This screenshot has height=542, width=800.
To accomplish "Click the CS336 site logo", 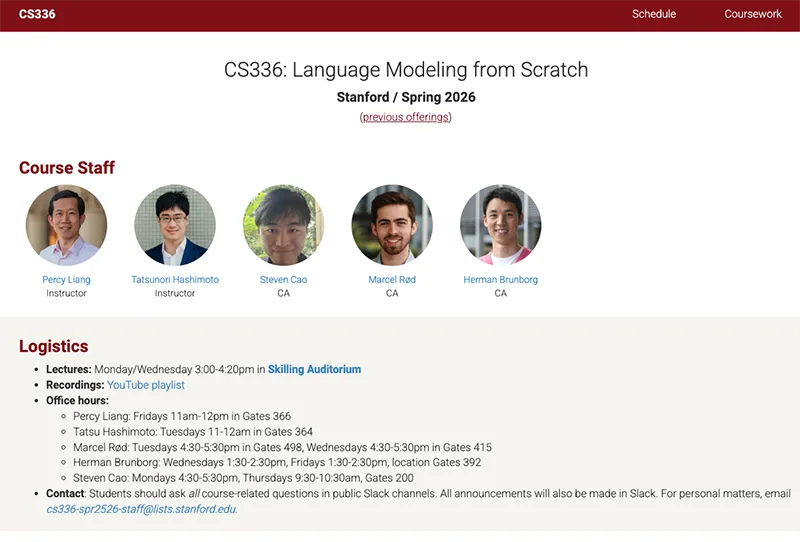I will [37, 14].
